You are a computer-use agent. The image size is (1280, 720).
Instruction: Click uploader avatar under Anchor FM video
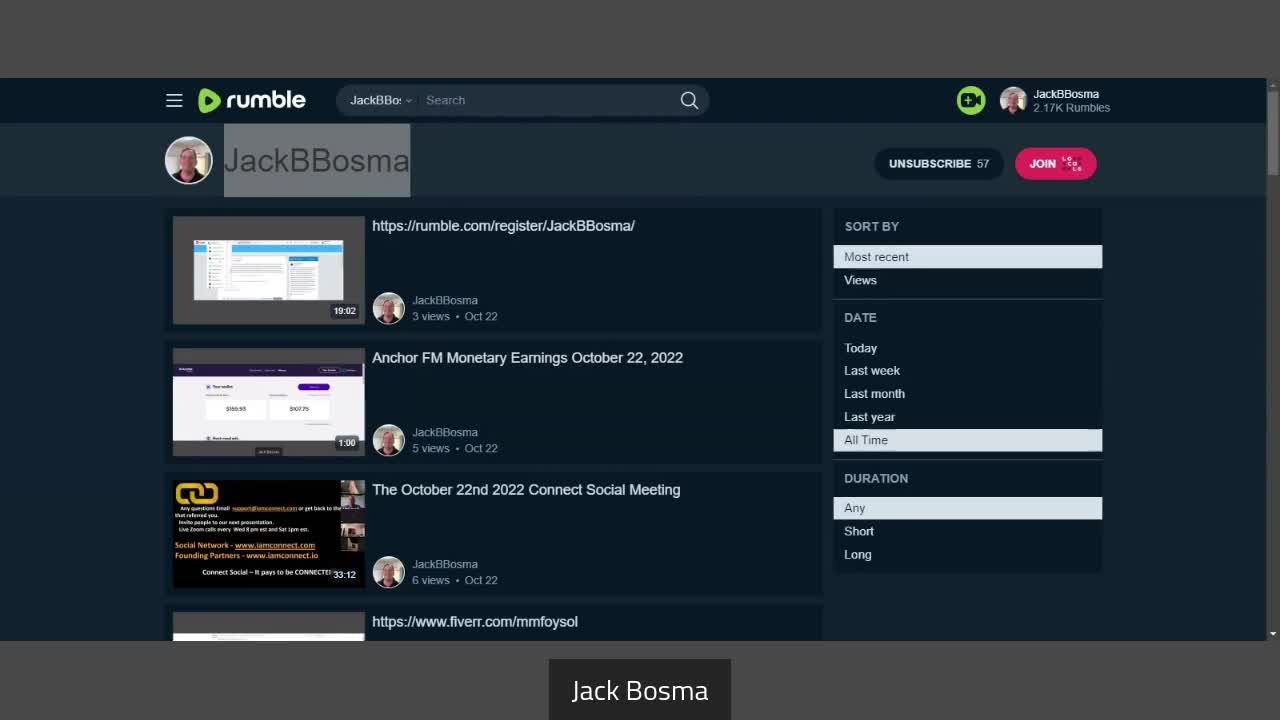[x=388, y=440]
